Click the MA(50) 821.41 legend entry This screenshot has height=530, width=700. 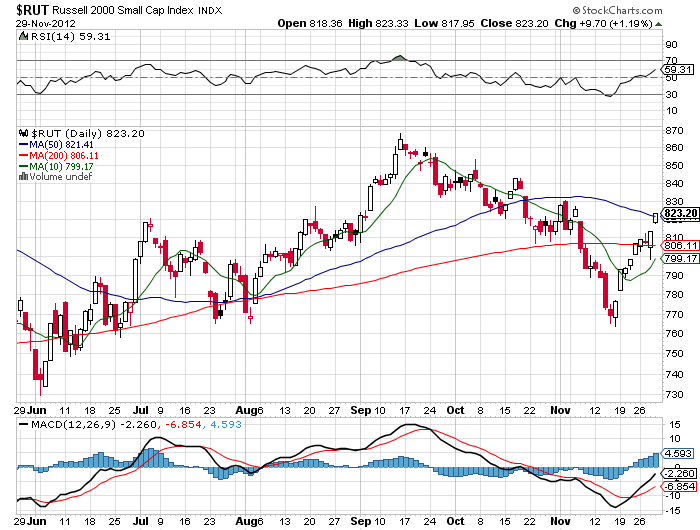tap(56, 145)
